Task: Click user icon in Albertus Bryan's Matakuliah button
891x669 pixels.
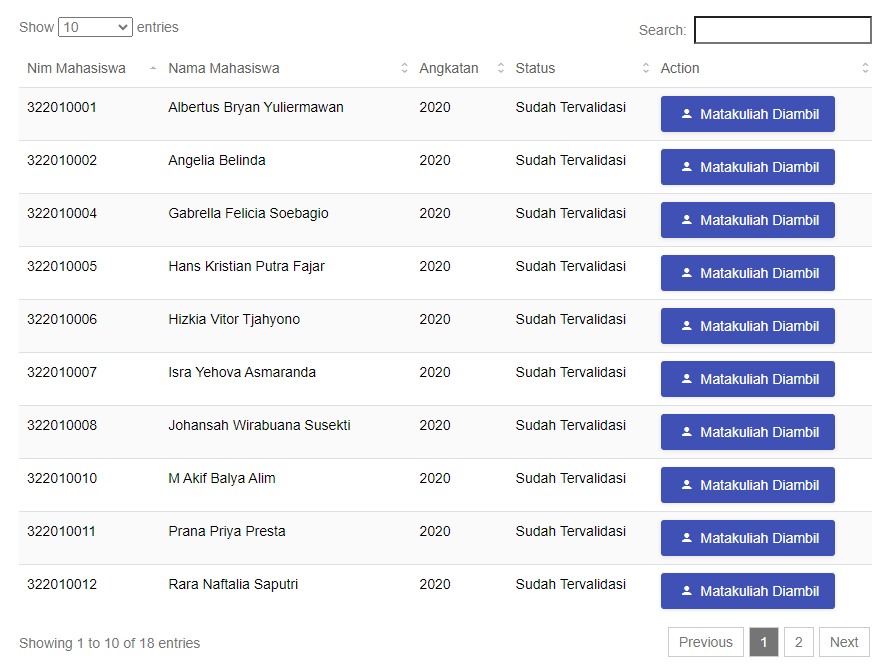Action: pos(686,114)
